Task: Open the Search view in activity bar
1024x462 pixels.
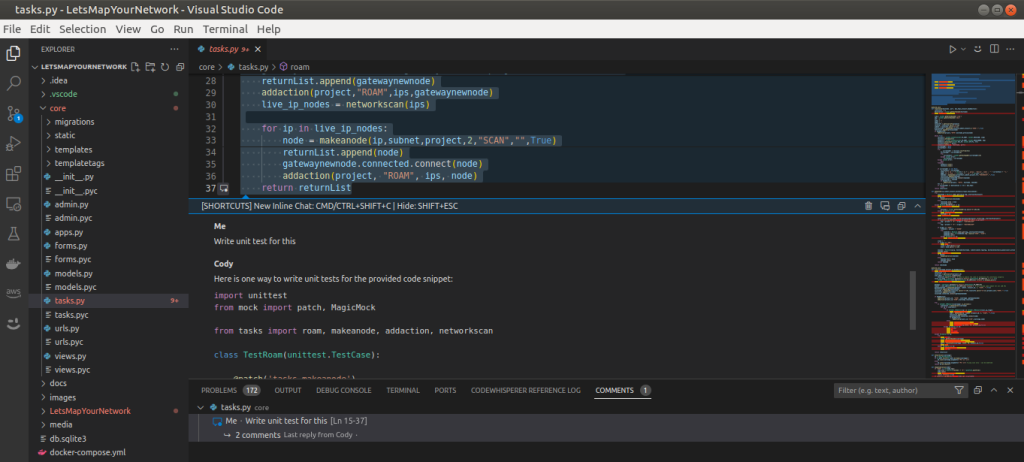Action: click(x=13, y=84)
